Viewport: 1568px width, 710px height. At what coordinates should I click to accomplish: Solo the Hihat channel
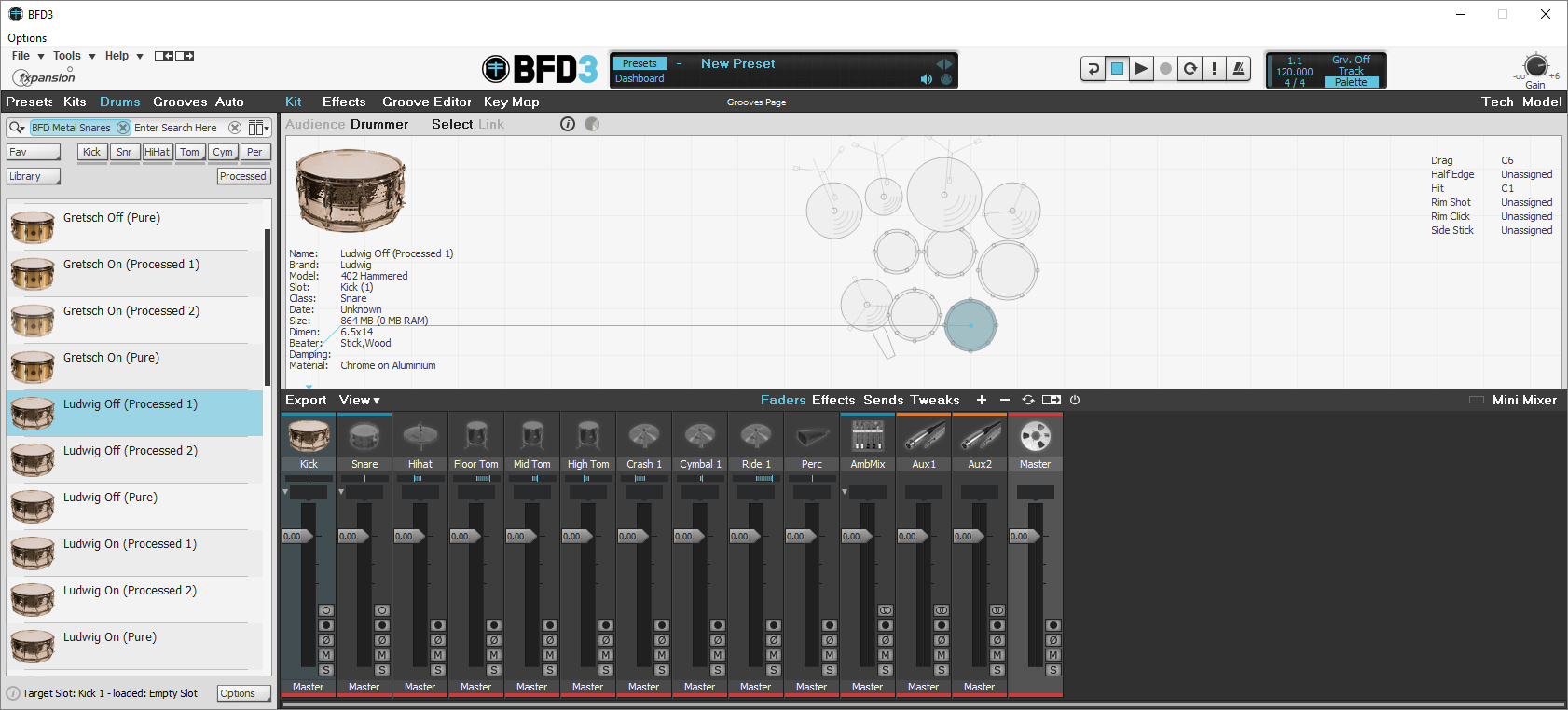(x=438, y=670)
